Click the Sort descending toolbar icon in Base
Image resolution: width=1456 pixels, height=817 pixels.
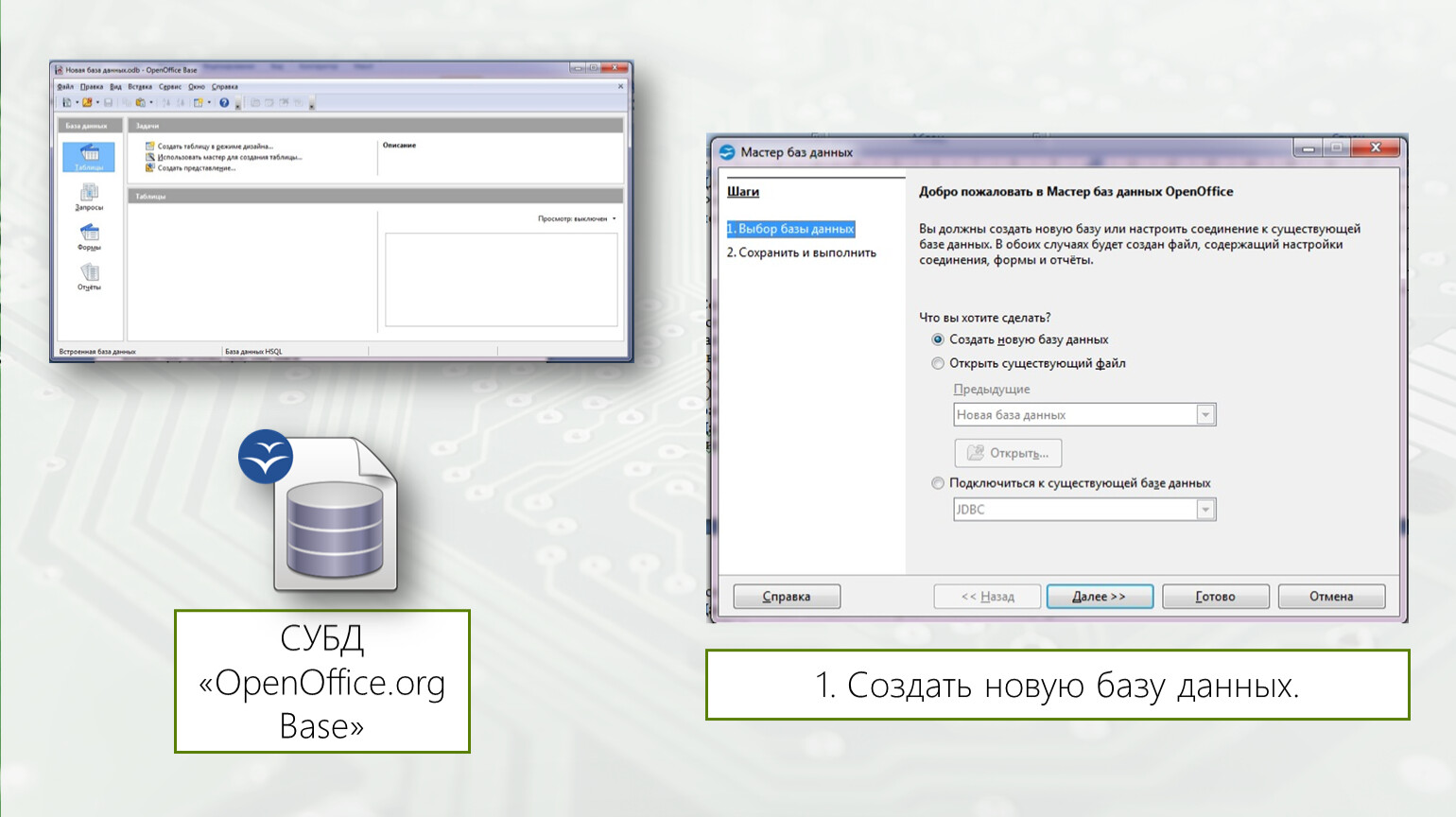(x=181, y=102)
